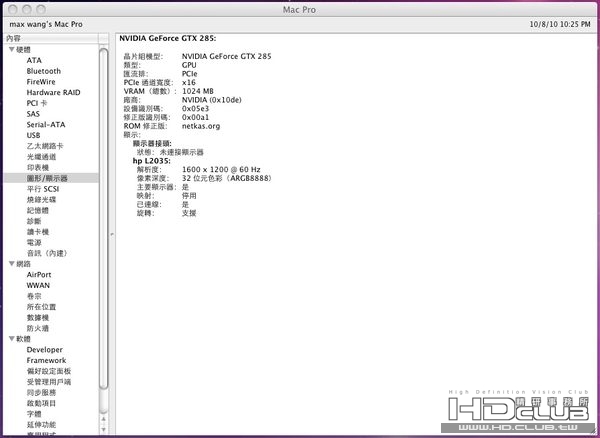600x438 pixels.
Task: Click vendor value NVIDIA (0x10de)
Action: [212, 100]
